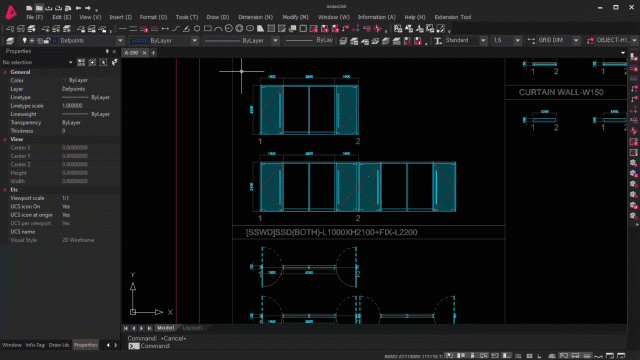Viewport: 640px width, 360px height.
Task: Open the ByLayer linetype dropdown
Action: click(x=276, y=40)
